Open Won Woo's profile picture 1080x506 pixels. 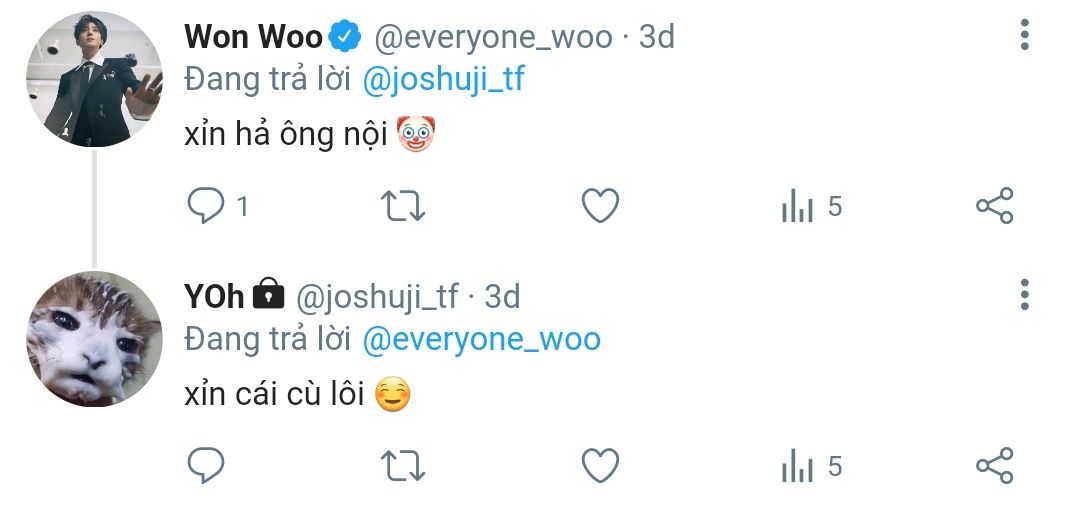pyautogui.click(x=94, y=78)
